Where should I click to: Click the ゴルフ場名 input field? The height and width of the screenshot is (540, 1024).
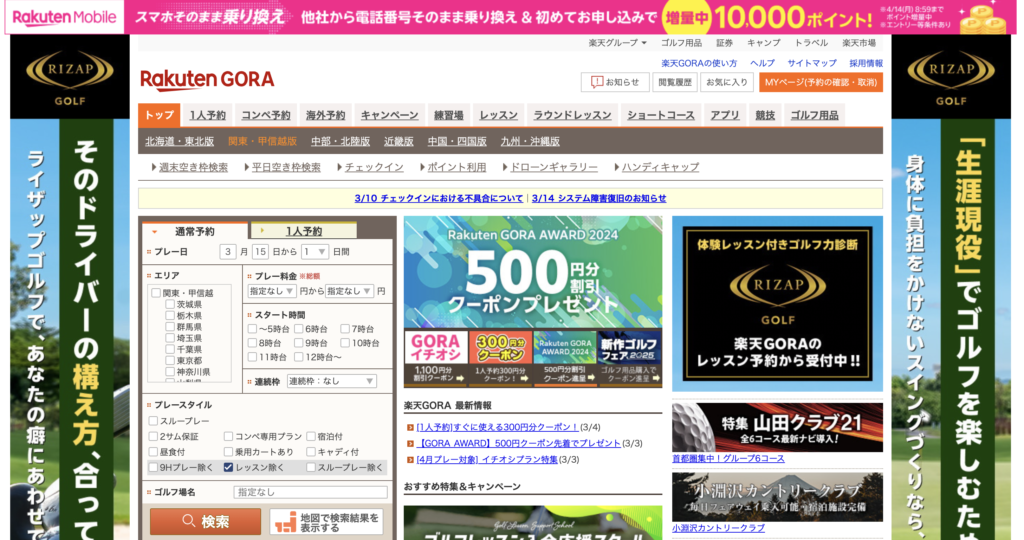point(310,492)
